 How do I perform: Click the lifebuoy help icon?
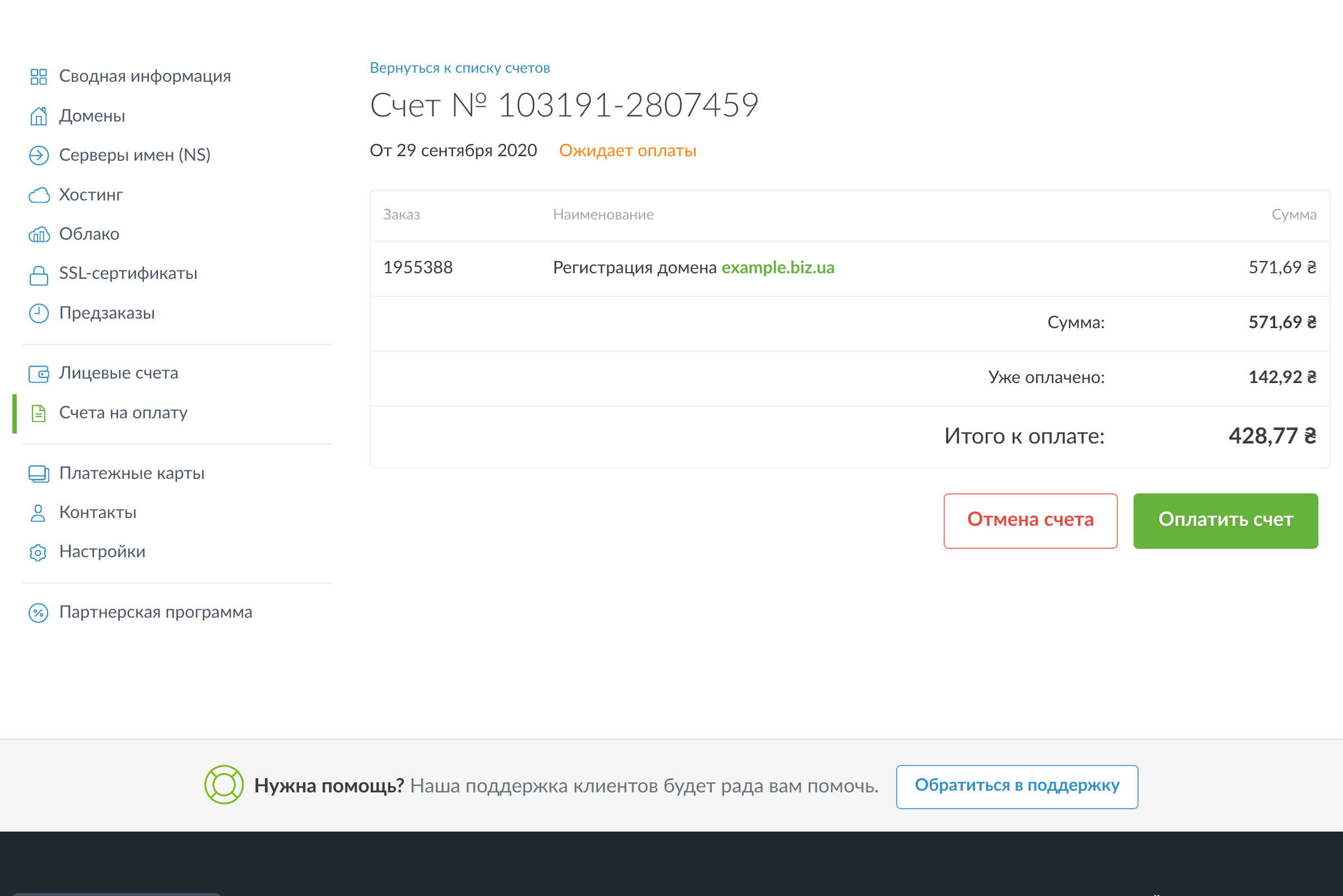click(224, 785)
